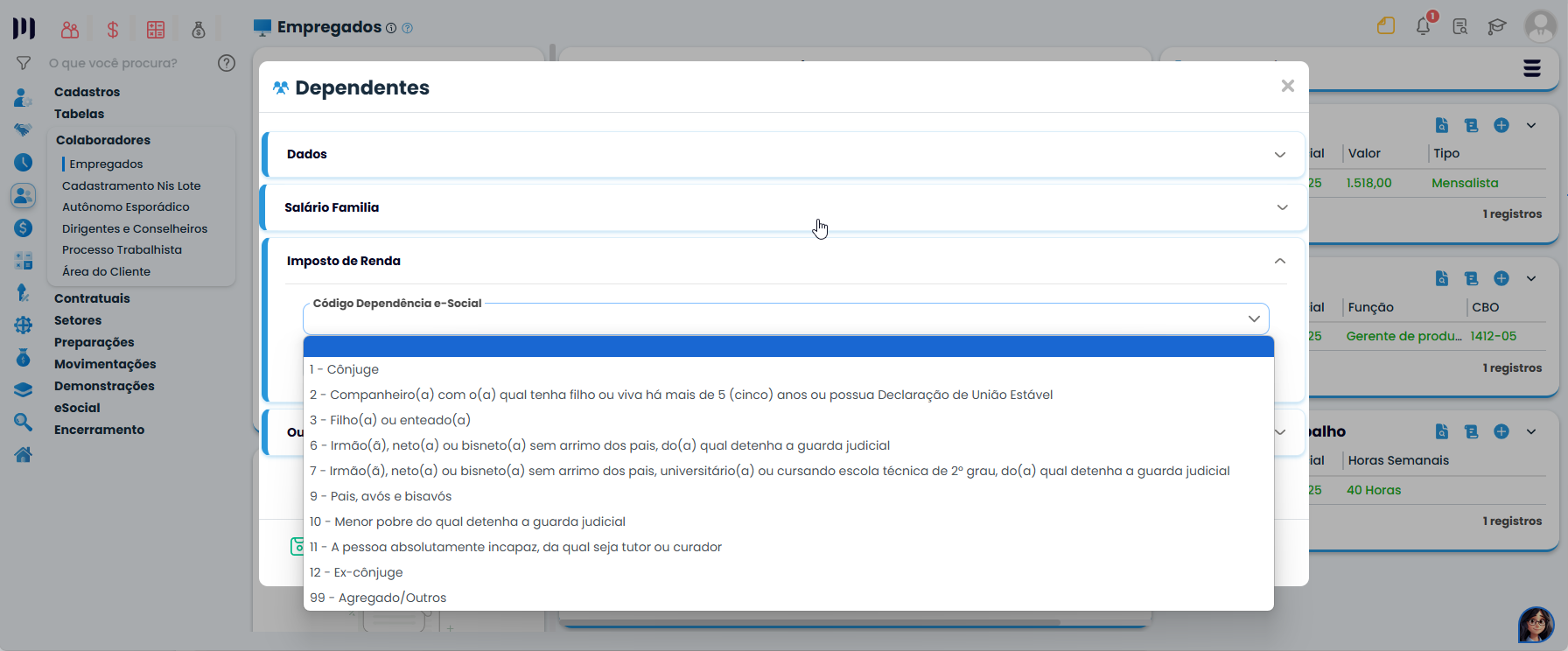Screen dimensions: 1568x651
Task: Go to Empregados in the sidebar
Action: (106, 164)
